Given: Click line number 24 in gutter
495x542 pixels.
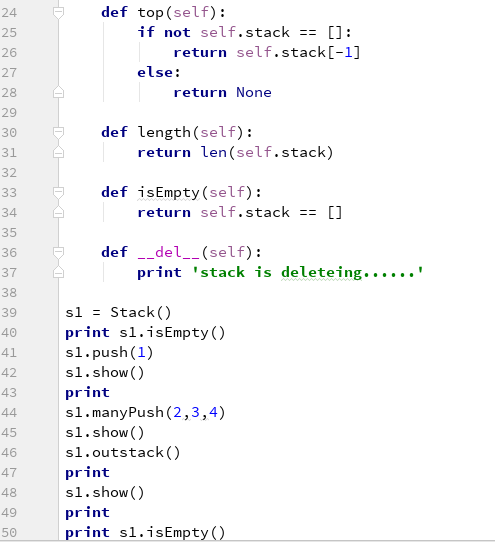Looking at the screenshot, I should [x=9, y=13].
